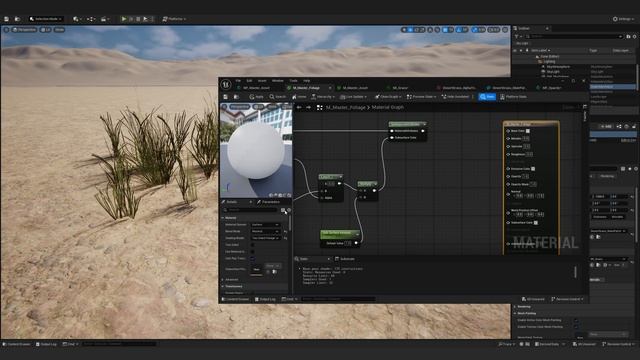This screenshot has width=640, height=360.
Task: Open the Live Update dropdown
Action: pos(353,97)
